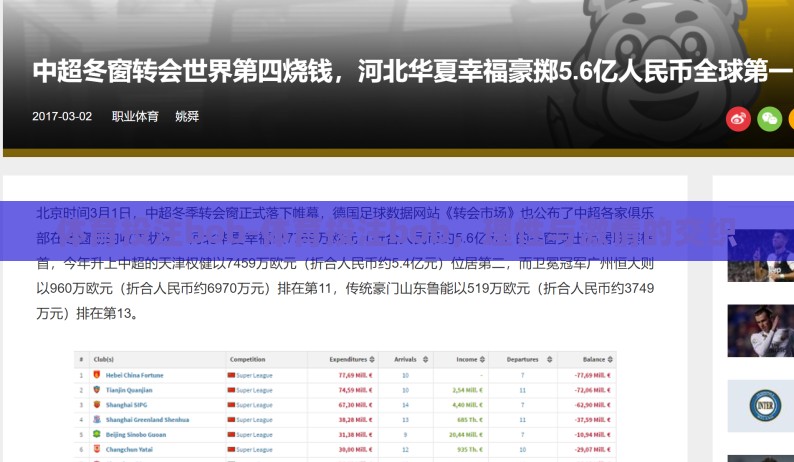Click the balance value -37,59 Mill. €
794x462 pixels.
[x=592, y=420]
